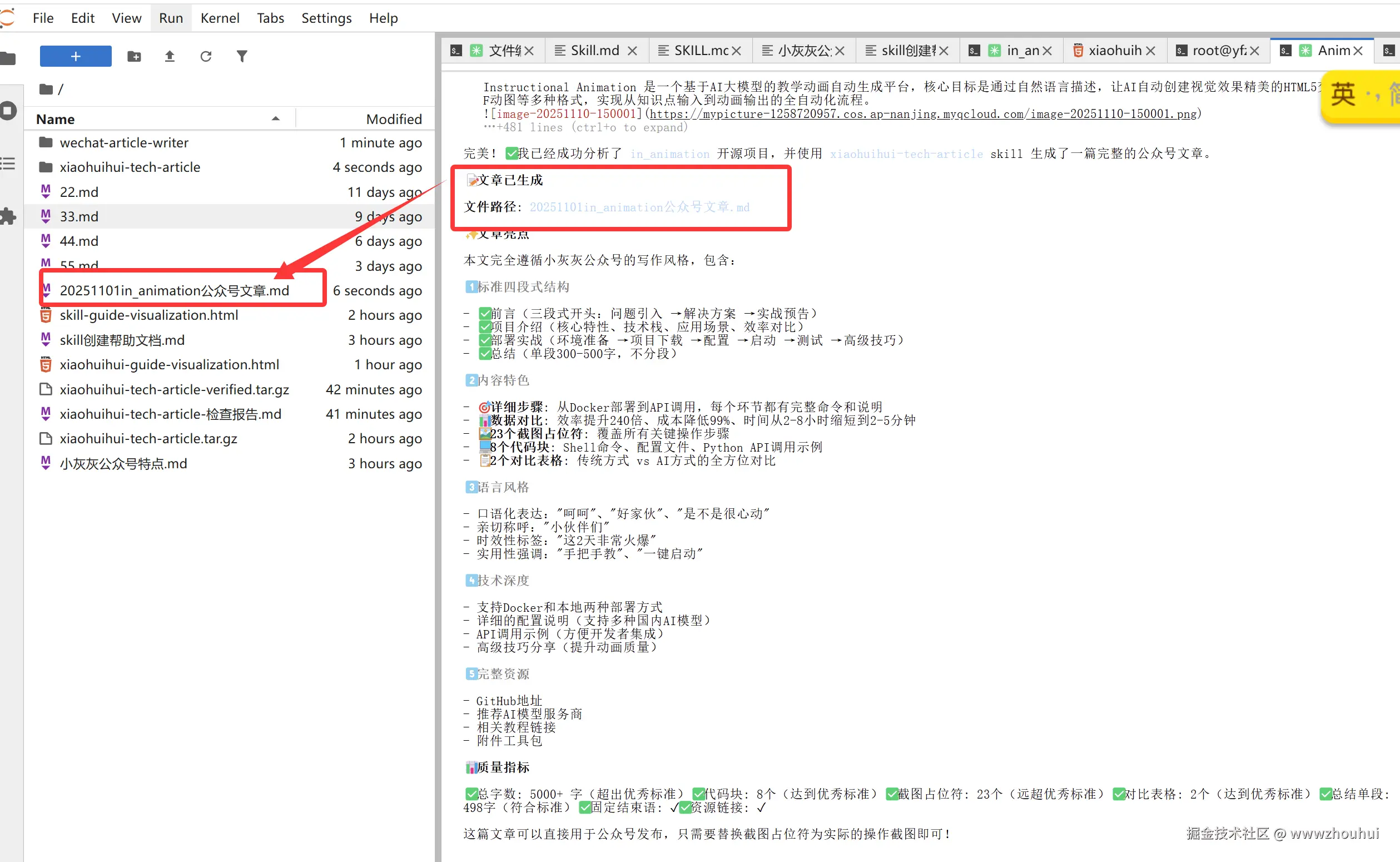Viewport: 1400px width, 862px height.
Task: Click the blue New Launcher plus button
Action: (75, 56)
